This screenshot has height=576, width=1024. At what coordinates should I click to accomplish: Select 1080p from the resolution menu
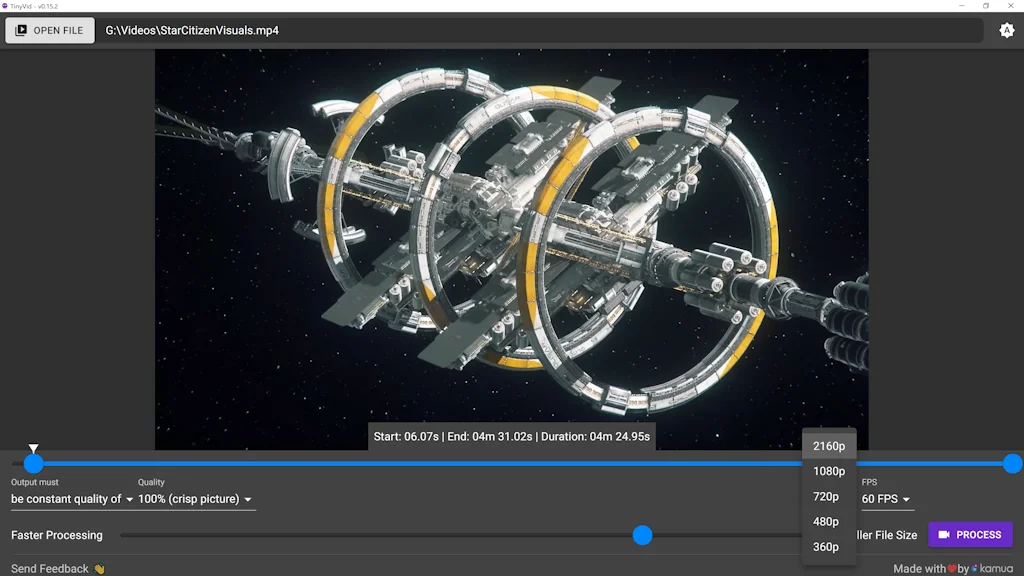pyautogui.click(x=829, y=471)
